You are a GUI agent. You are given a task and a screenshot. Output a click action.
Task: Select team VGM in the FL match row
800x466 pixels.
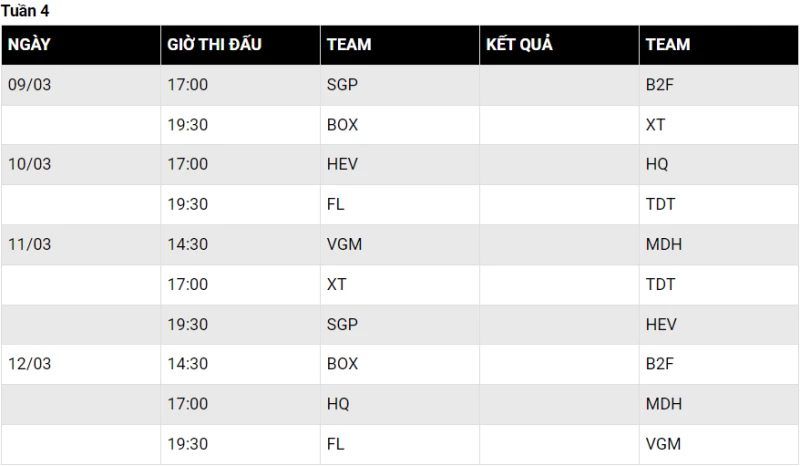pos(663,445)
